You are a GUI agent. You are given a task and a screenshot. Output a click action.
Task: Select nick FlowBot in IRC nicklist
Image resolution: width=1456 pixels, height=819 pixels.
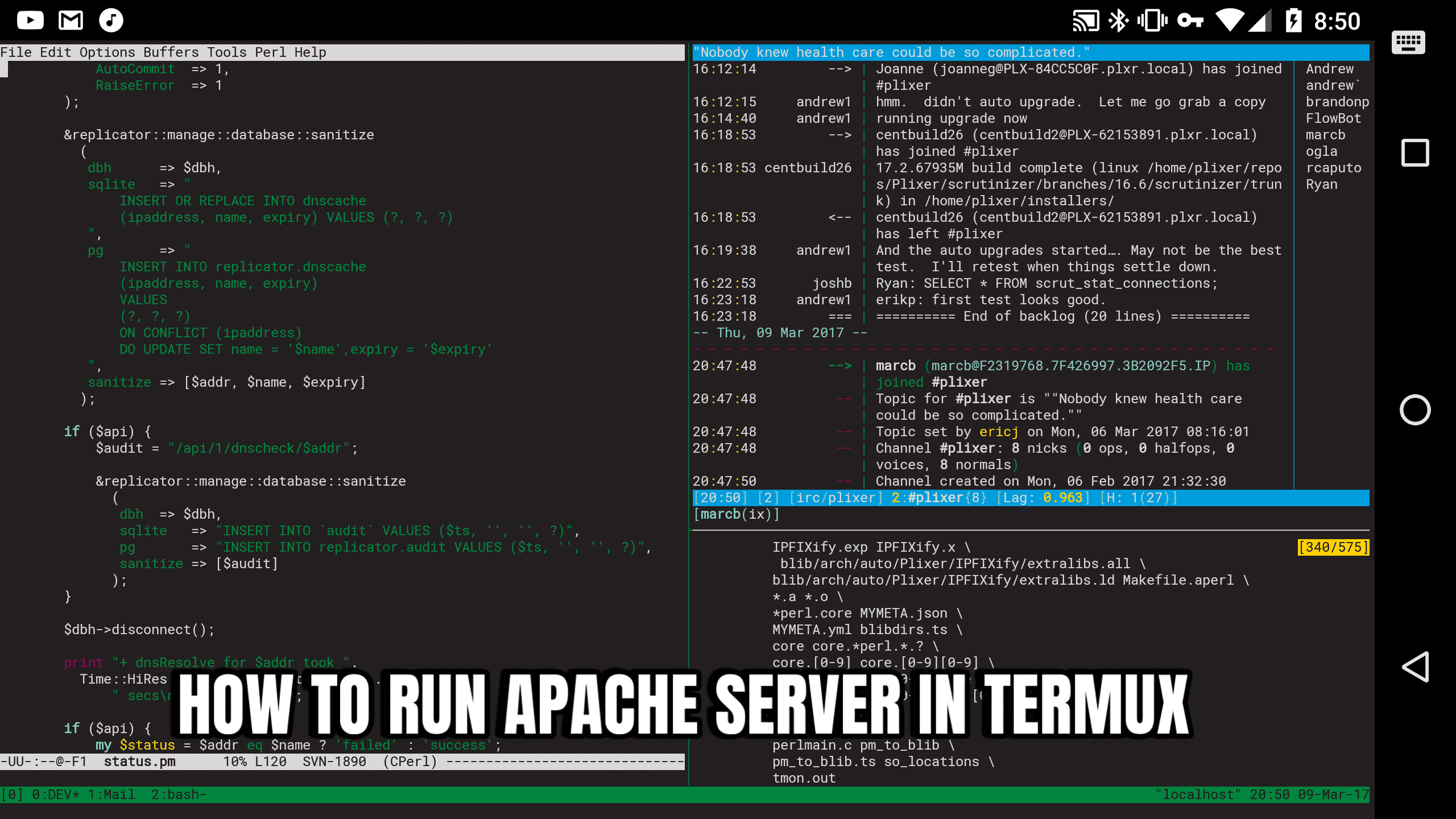coord(1334,118)
